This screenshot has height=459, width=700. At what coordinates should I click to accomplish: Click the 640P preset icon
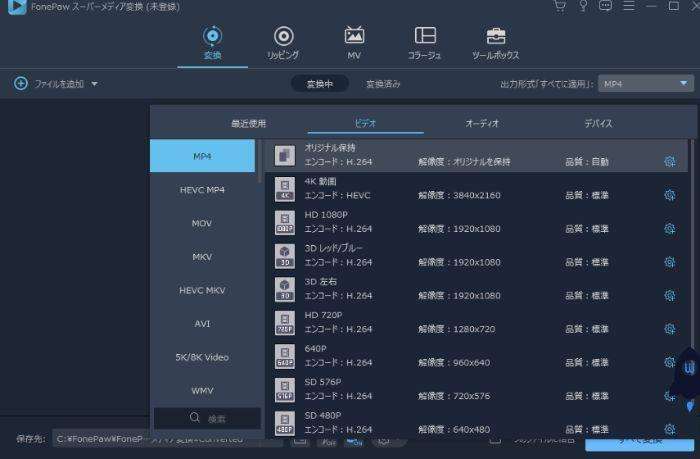(x=285, y=356)
